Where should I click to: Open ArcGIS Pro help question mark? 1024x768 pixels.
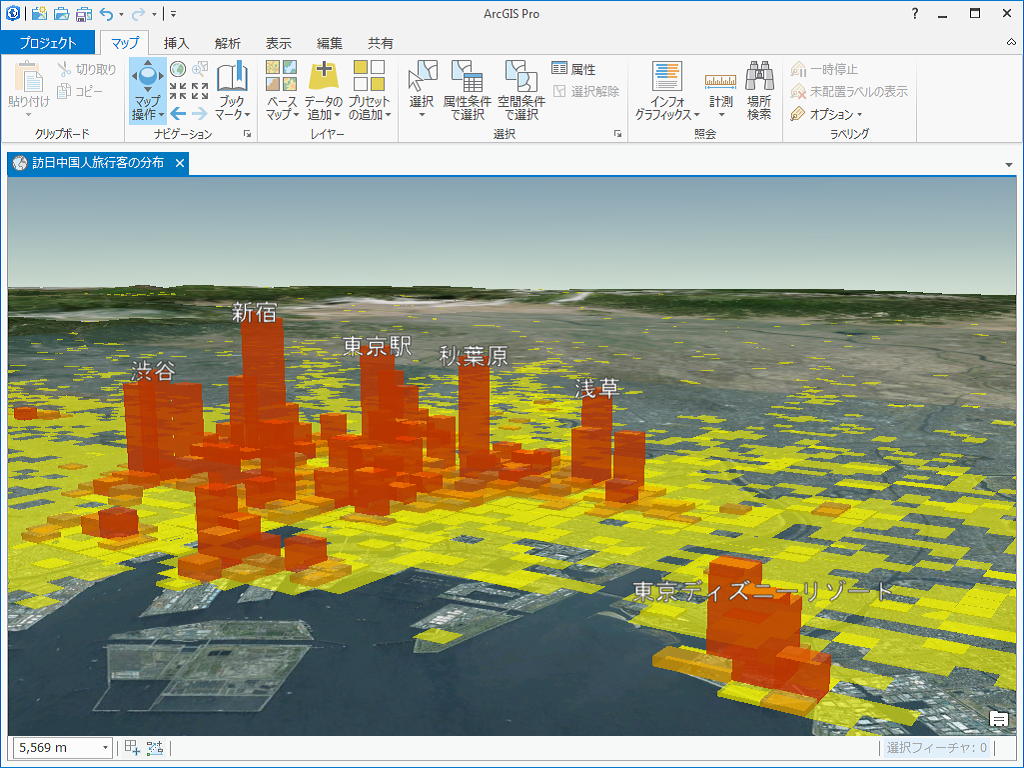[x=915, y=14]
